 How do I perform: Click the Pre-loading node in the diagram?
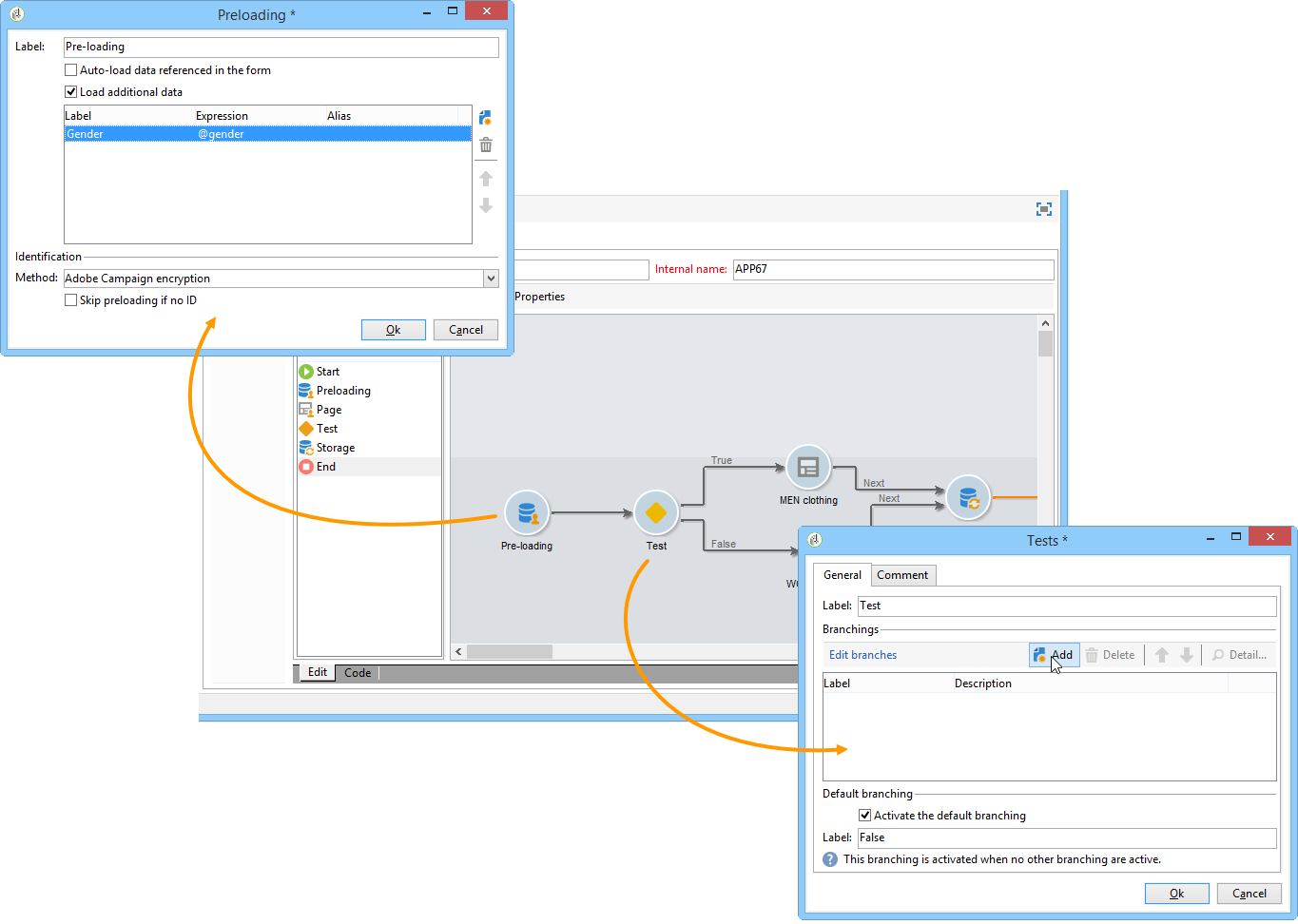click(527, 513)
